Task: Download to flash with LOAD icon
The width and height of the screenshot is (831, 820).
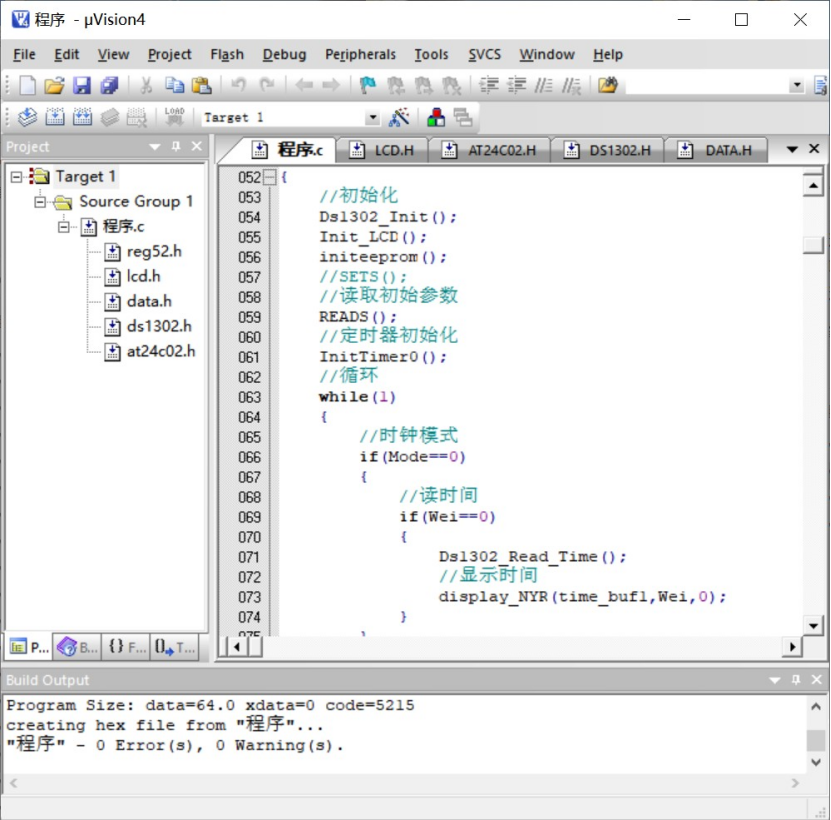Action: [174, 117]
